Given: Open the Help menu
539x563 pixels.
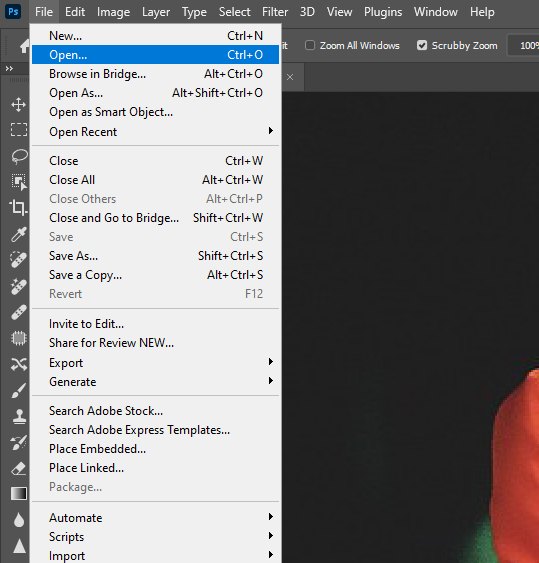Looking at the screenshot, I should point(482,12).
